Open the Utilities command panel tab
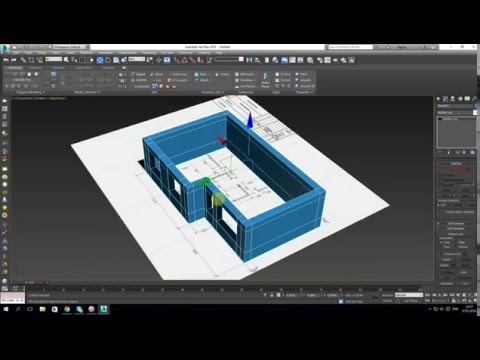480x360 pixels. tap(474, 99)
